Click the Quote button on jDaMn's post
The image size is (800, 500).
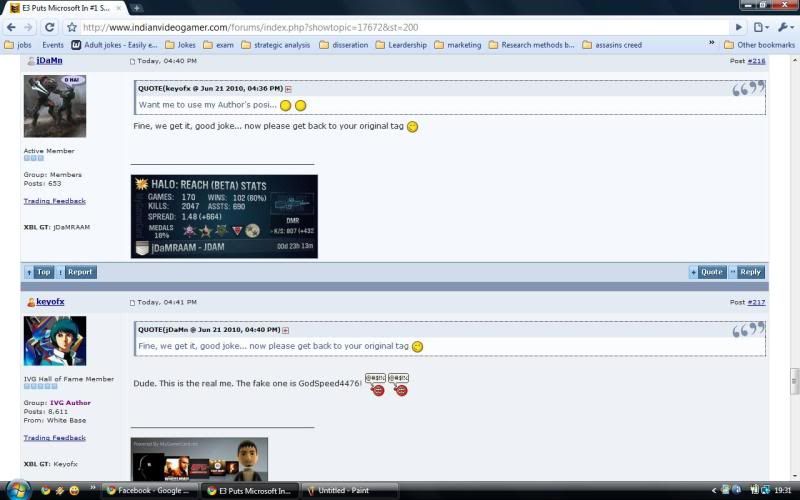(707, 272)
